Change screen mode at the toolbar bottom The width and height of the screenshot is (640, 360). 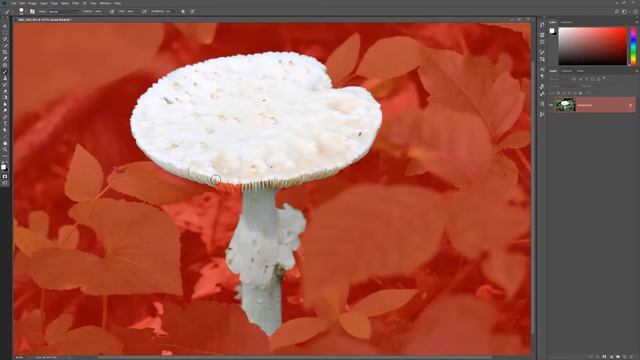(5, 183)
